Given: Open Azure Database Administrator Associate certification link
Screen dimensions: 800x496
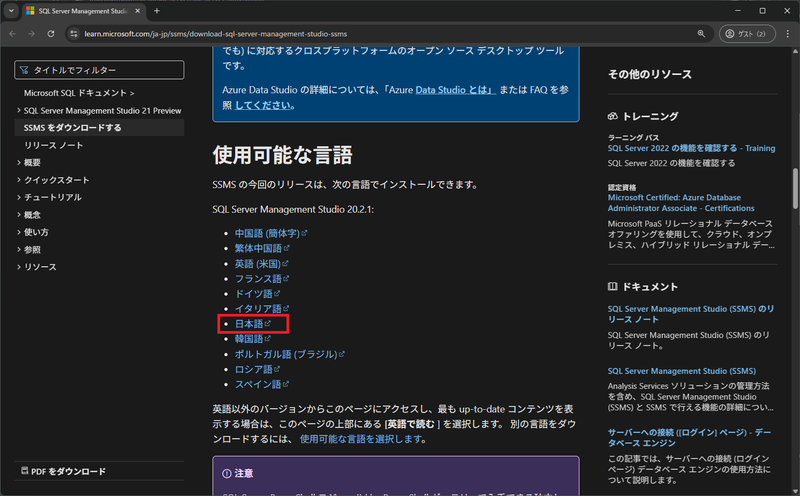Looking at the screenshot, I should click(x=681, y=203).
